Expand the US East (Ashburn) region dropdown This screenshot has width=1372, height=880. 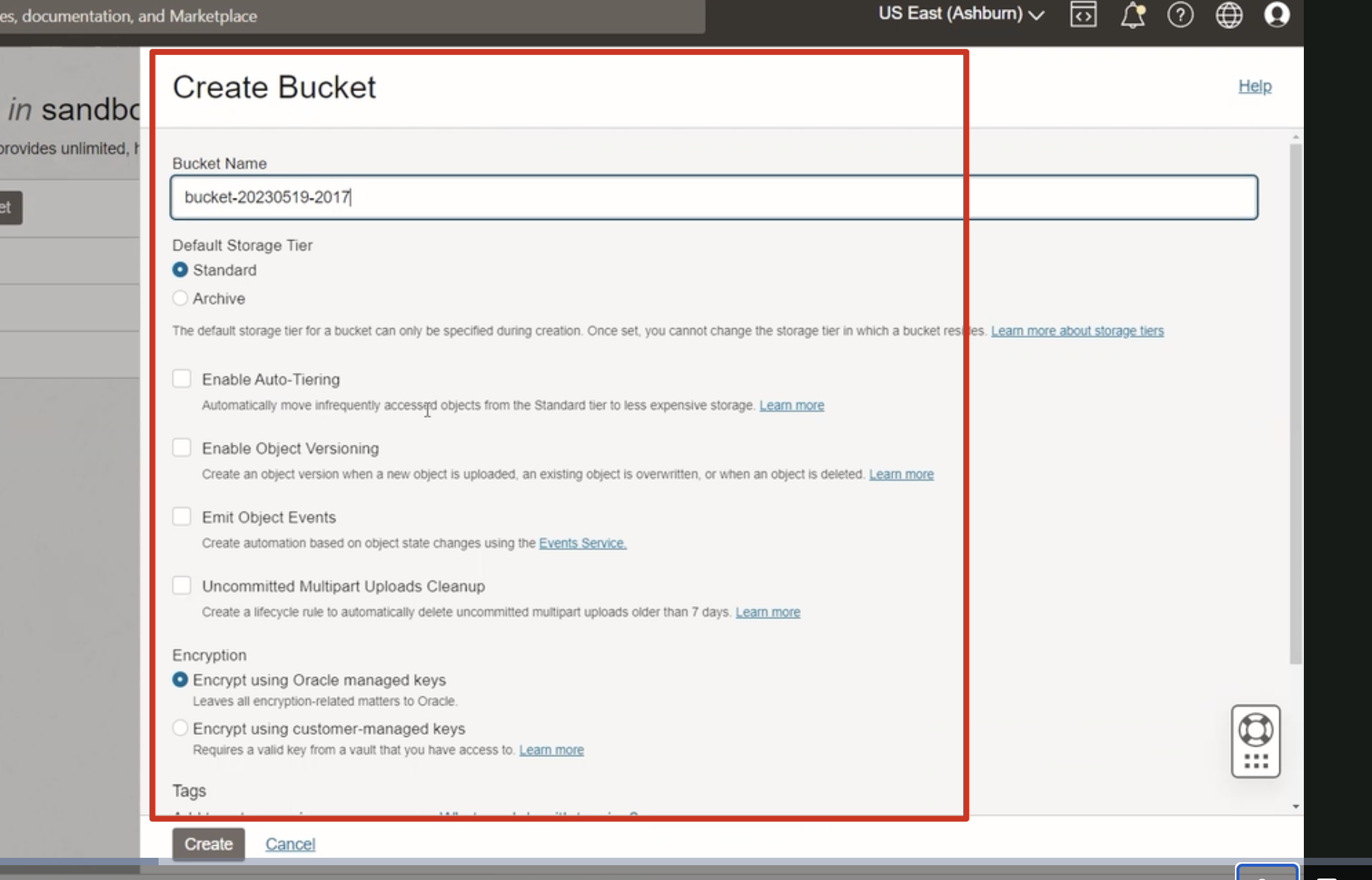961,14
